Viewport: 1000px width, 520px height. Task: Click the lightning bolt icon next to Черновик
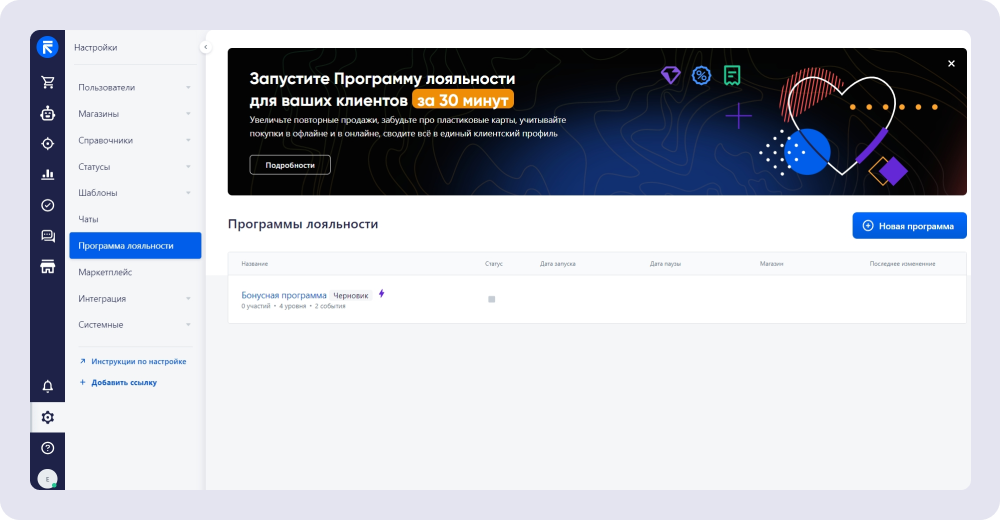[381, 293]
